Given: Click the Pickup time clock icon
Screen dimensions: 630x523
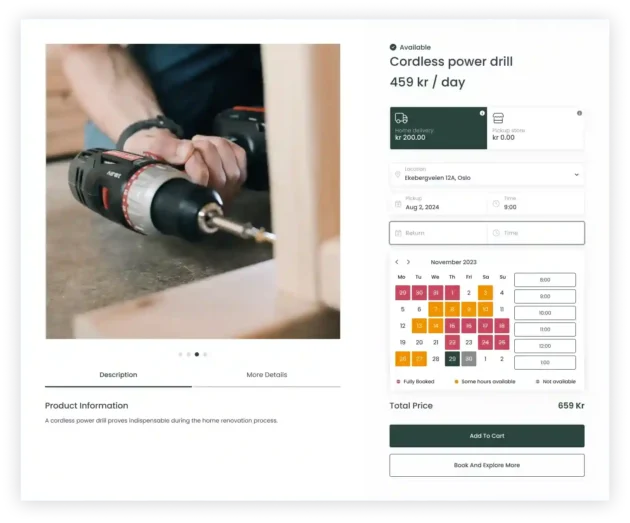Looking at the screenshot, I should point(496,204).
